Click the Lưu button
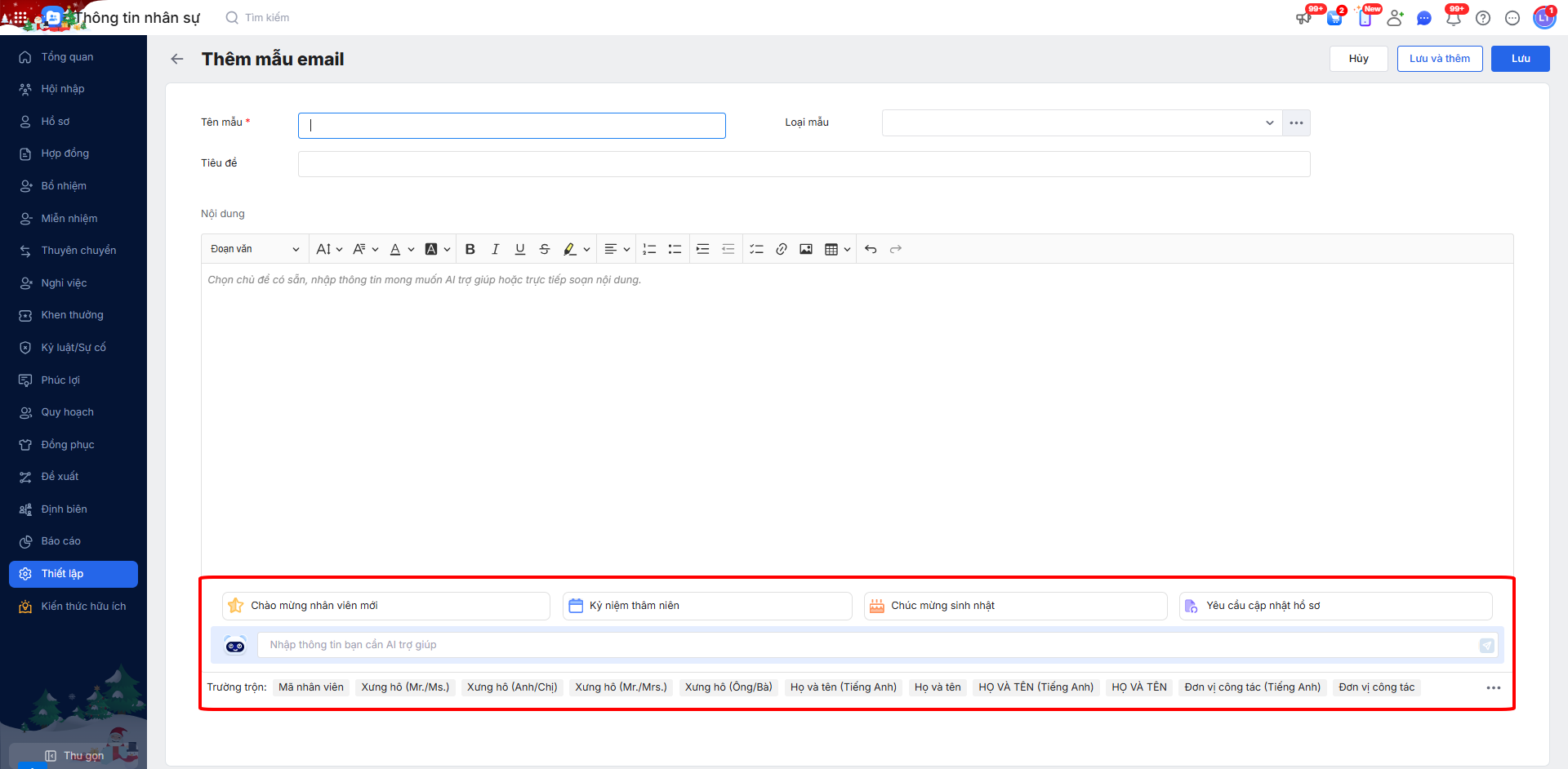Viewport: 1568px width, 769px height. tap(1520, 59)
